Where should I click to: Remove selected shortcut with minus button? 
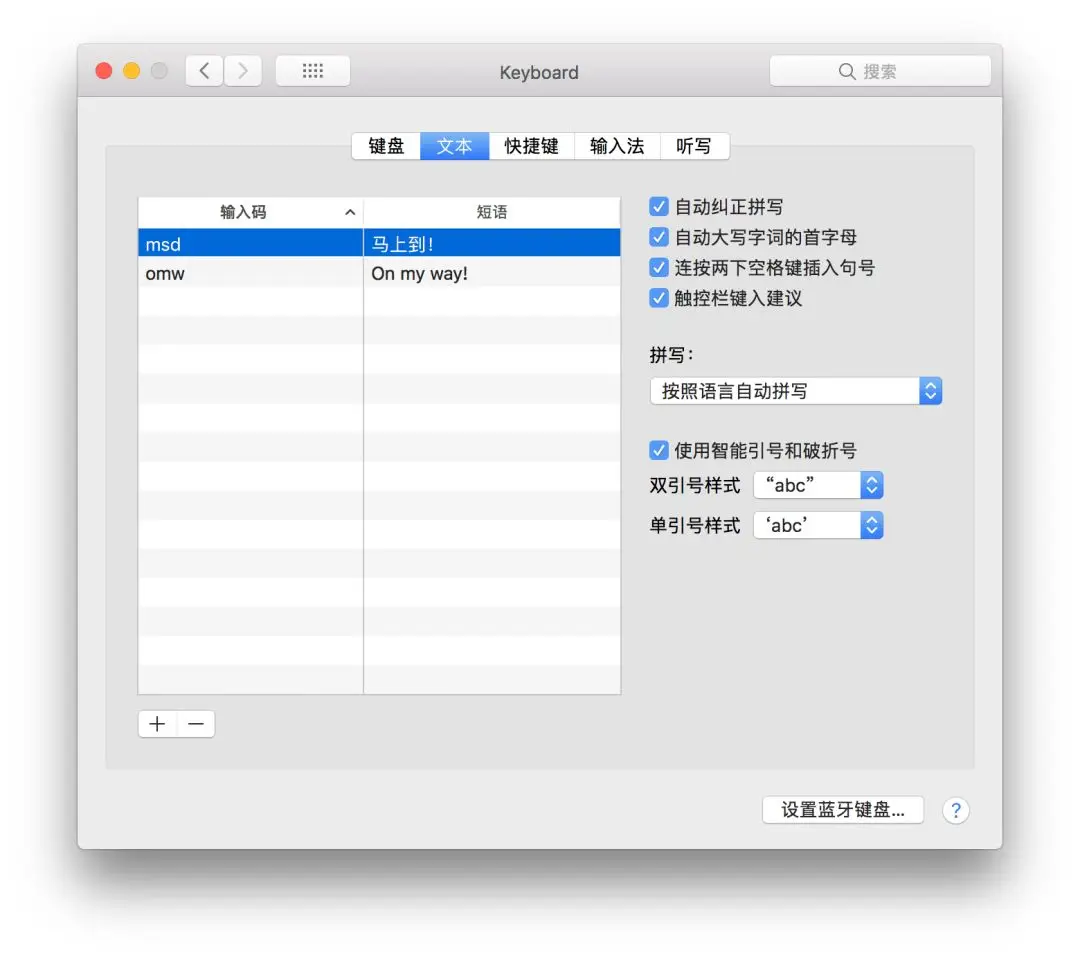coord(196,724)
